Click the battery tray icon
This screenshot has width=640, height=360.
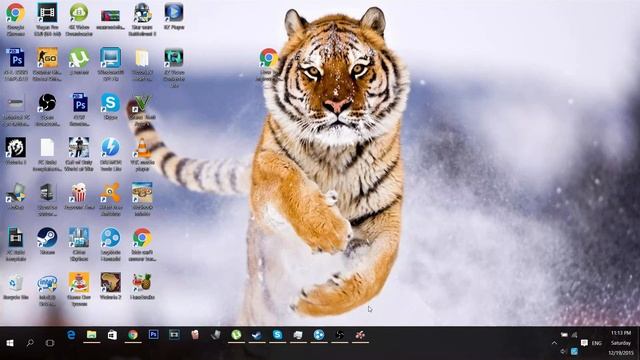pos(564,335)
